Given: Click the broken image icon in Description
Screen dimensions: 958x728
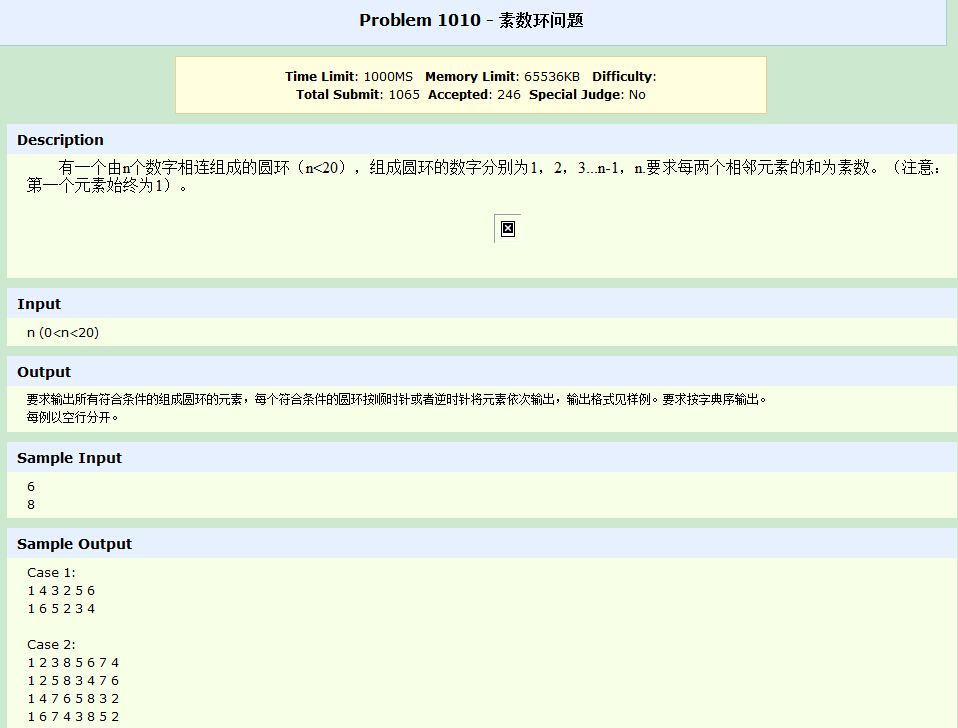Looking at the screenshot, I should (x=508, y=228).
